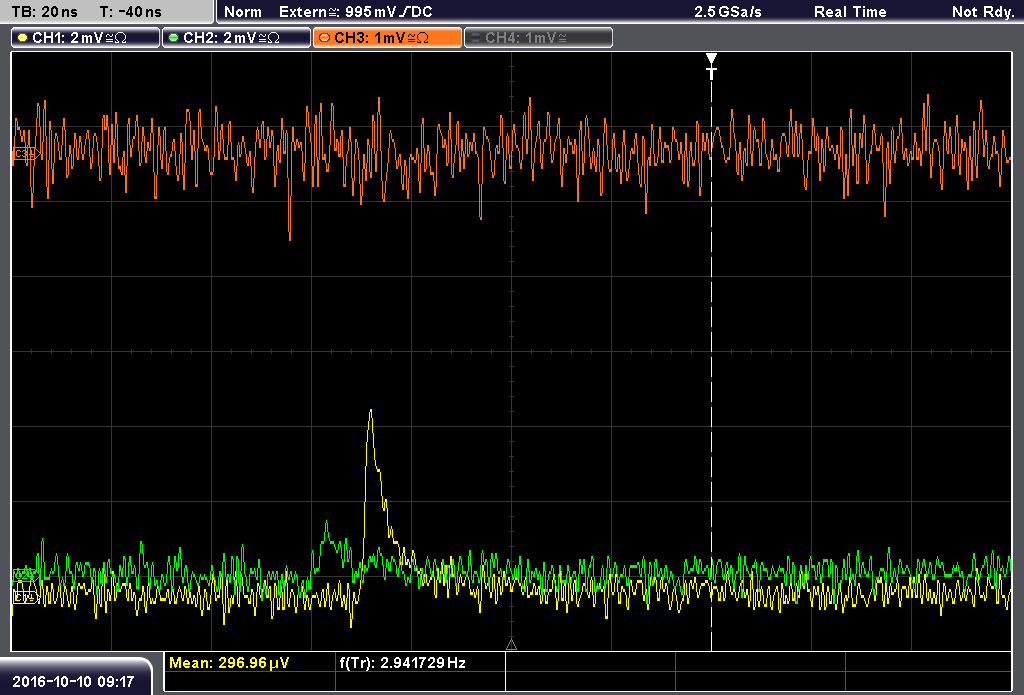Click the TB: 20 ns timebase readout
The height and width of the screenshot is (695, 1024).
(44, 12)
